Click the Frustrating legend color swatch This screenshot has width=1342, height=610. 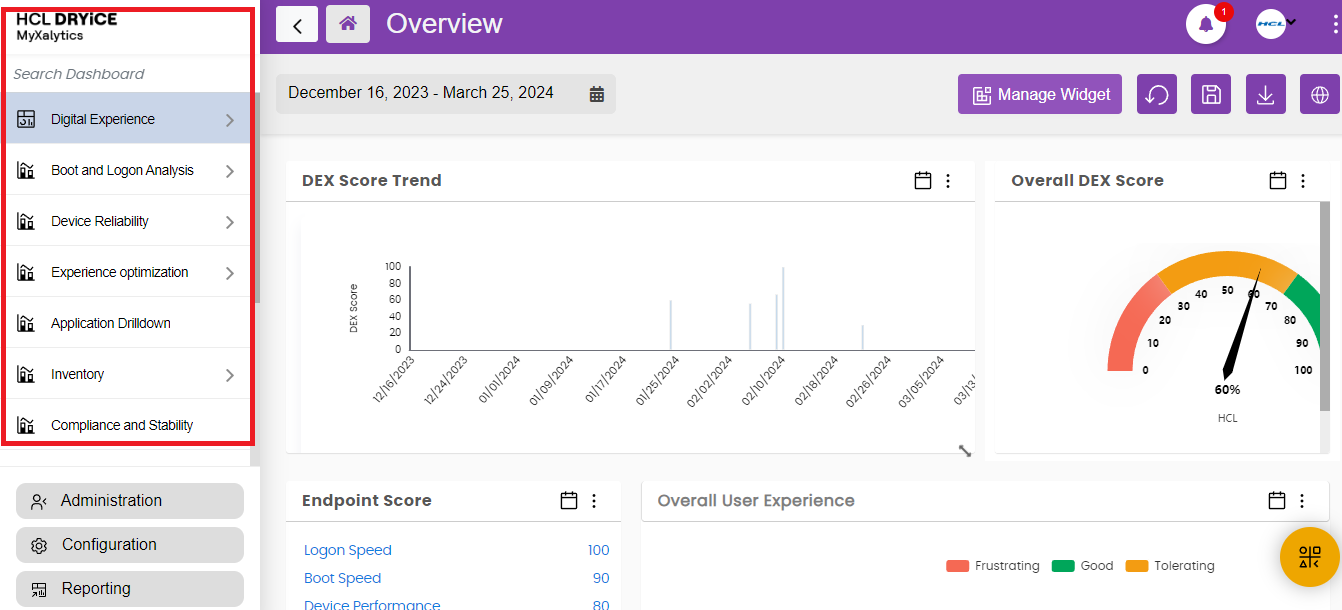(957, 566)
